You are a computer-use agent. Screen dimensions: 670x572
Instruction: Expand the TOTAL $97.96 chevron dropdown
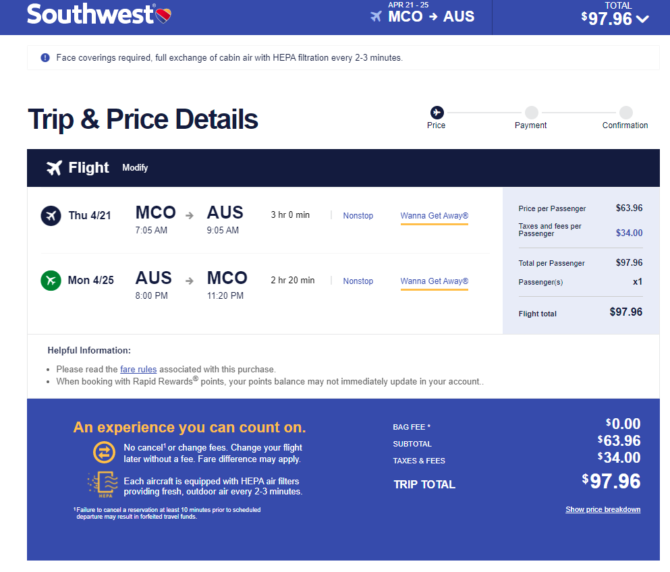[642, 19]
